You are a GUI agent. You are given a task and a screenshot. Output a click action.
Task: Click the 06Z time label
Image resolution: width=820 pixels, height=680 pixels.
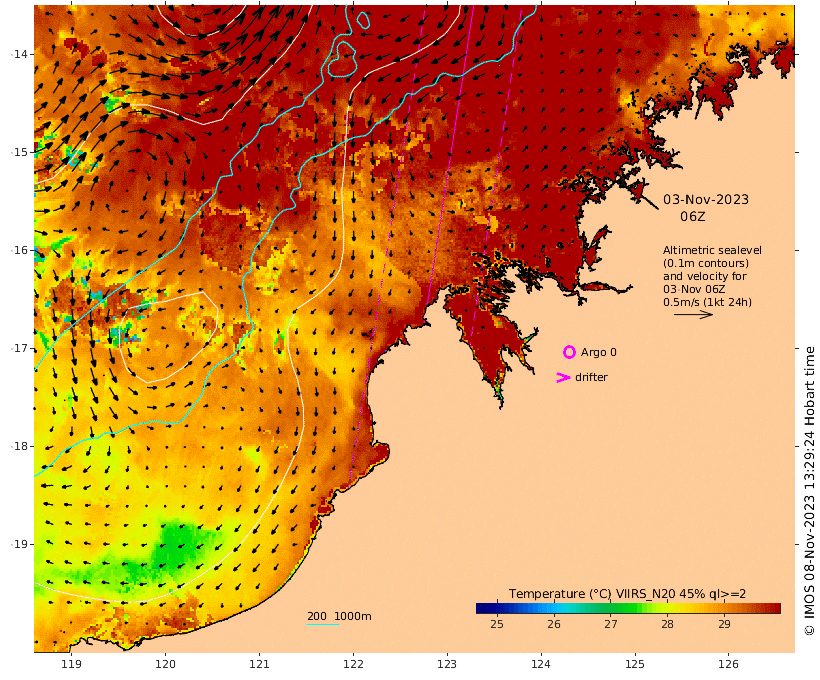tap(692, 217)
